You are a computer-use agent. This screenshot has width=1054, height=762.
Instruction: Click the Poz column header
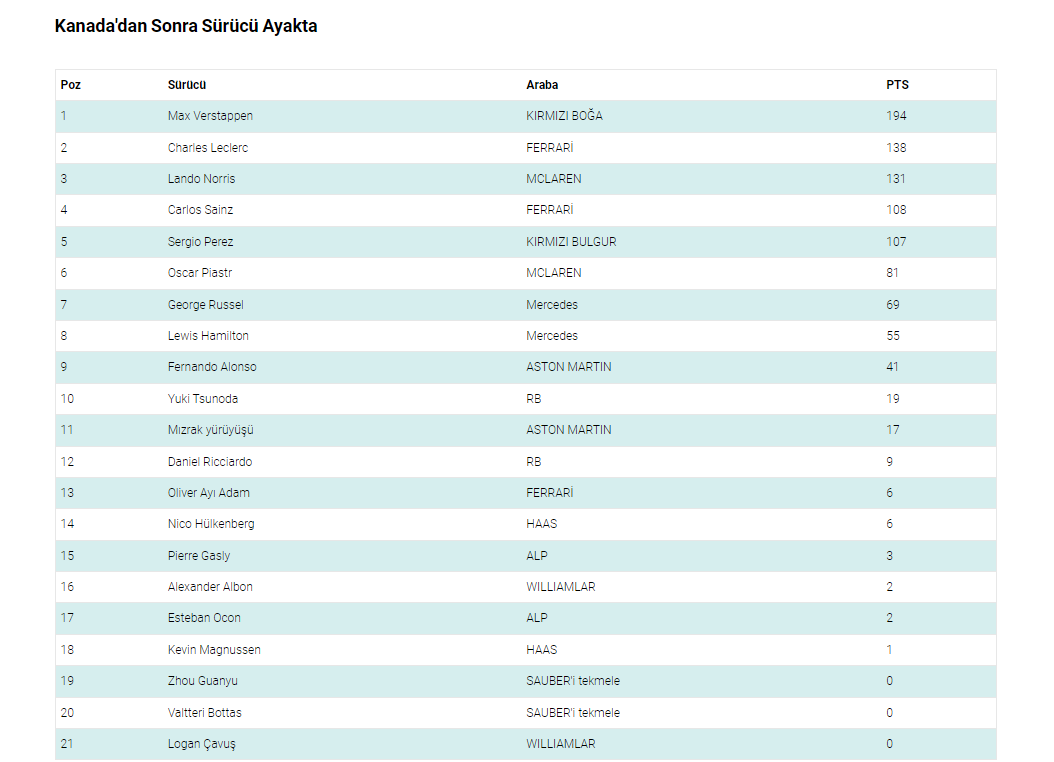[70, 85]
